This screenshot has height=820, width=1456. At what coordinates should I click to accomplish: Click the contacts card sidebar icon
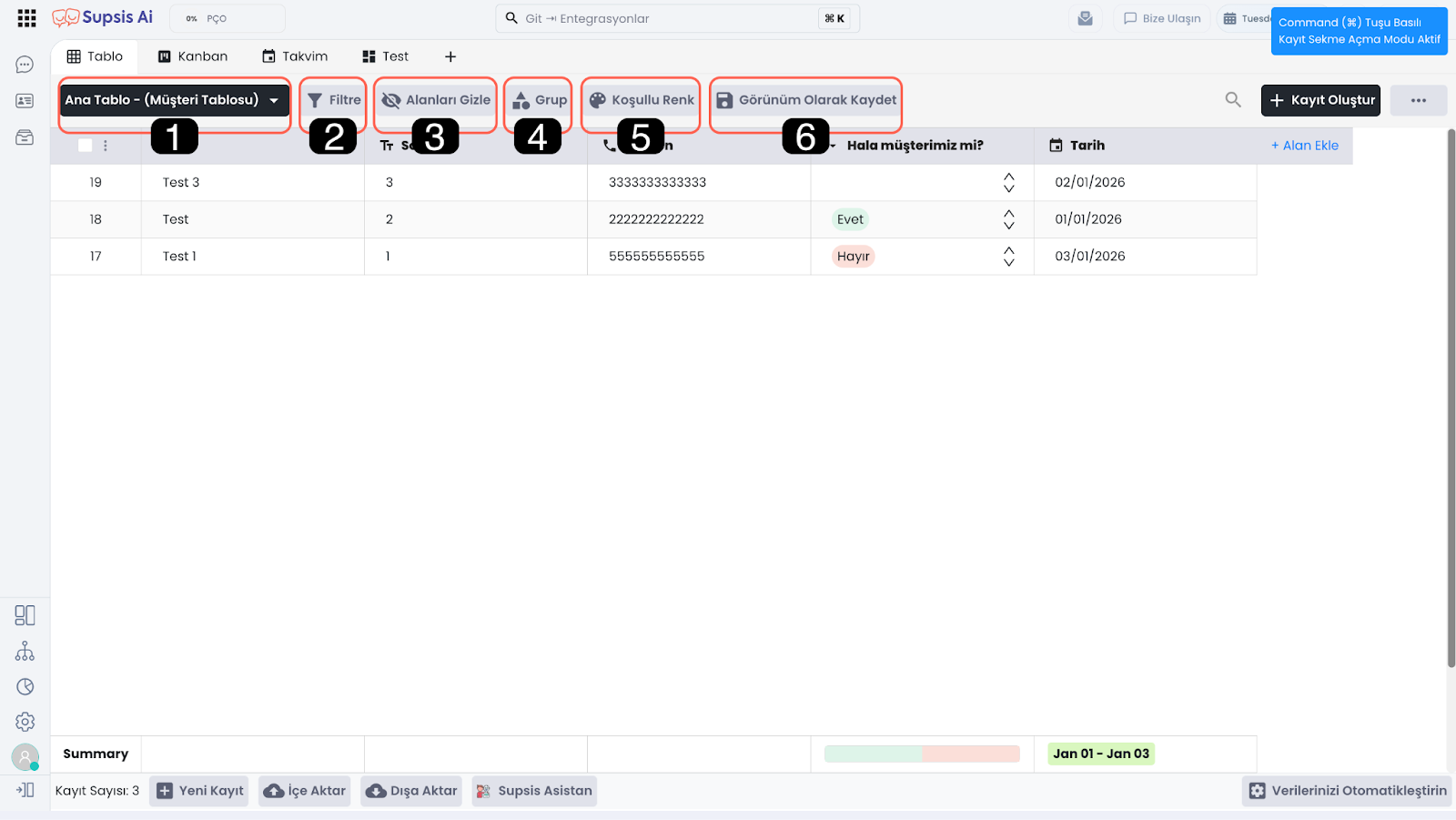click(25, 101)
